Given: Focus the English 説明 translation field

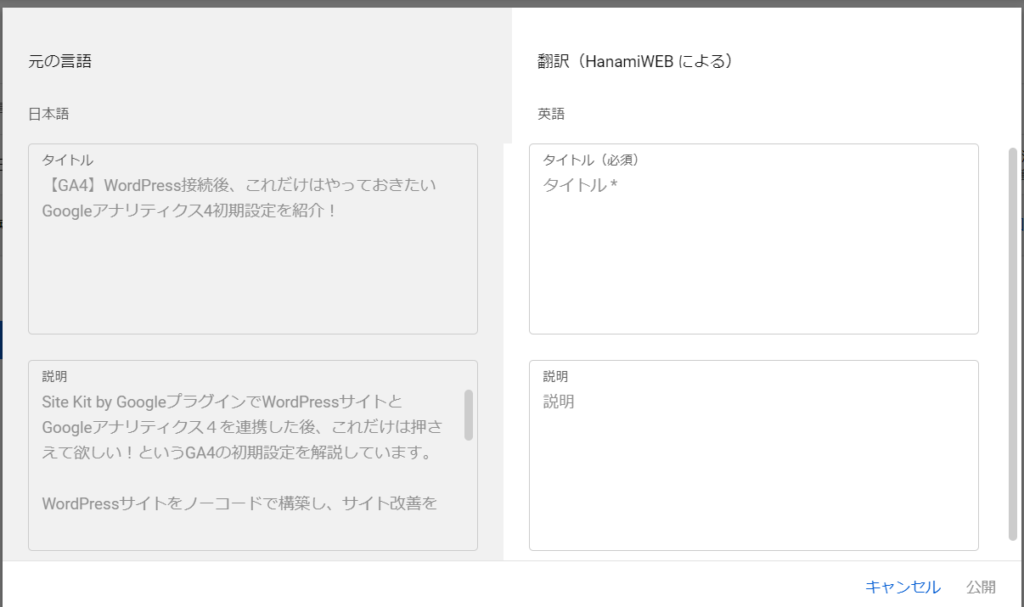Looking at the screenshot, I should pyautogui.click(x=753, y=470).
